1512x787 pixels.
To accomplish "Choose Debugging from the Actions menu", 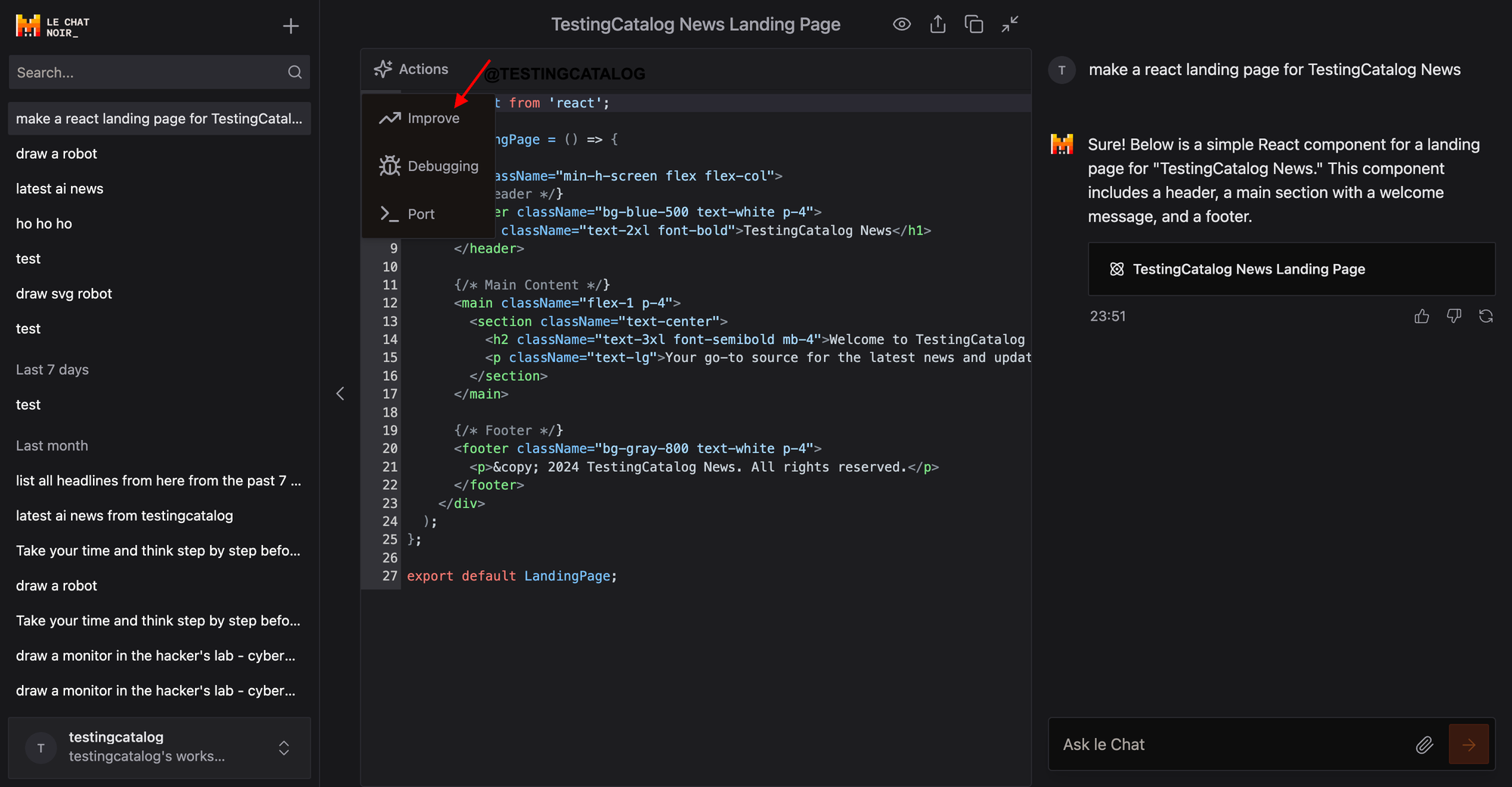I will [429, 166].
